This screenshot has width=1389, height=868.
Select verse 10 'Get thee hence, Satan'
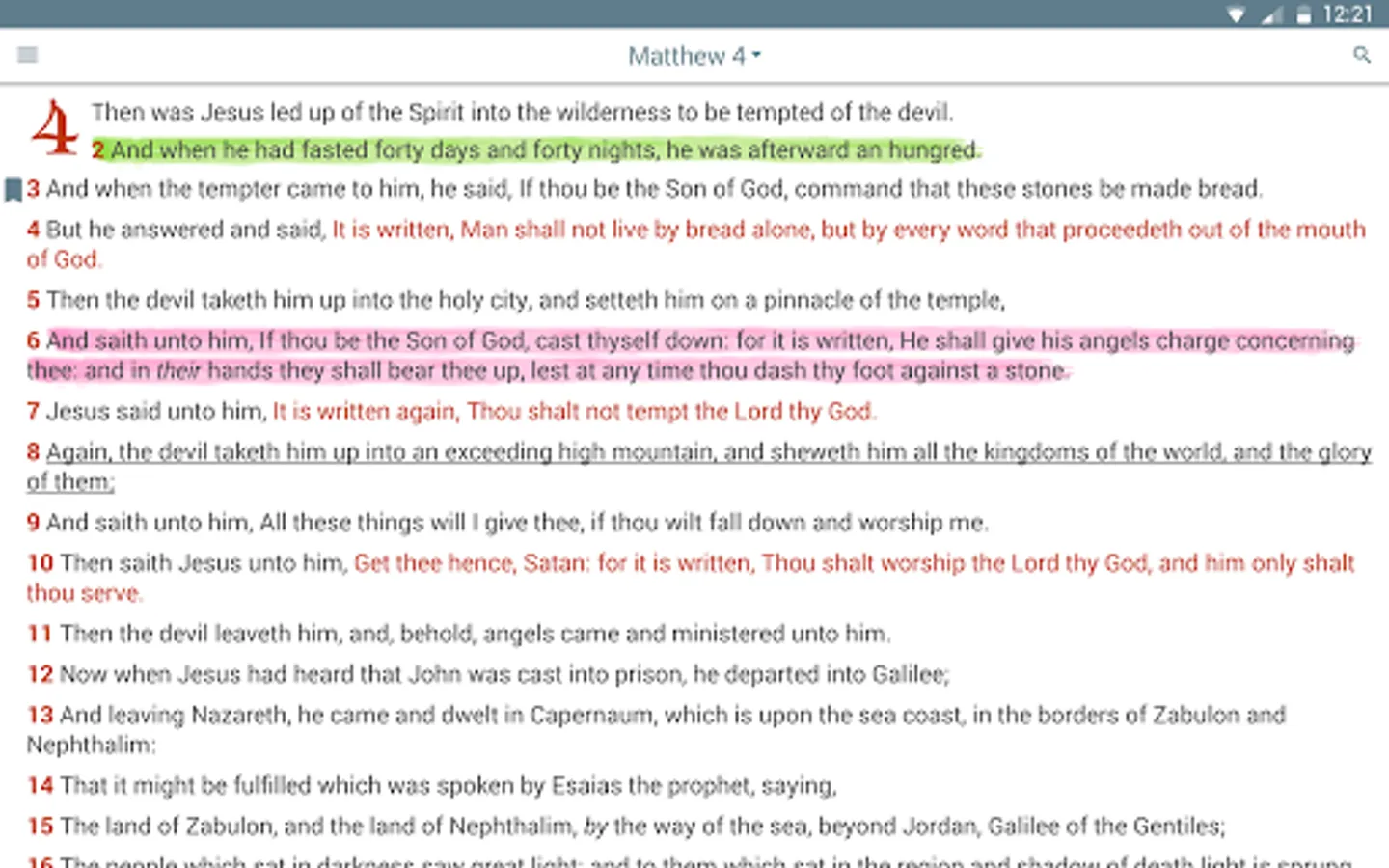click(691, 577)
